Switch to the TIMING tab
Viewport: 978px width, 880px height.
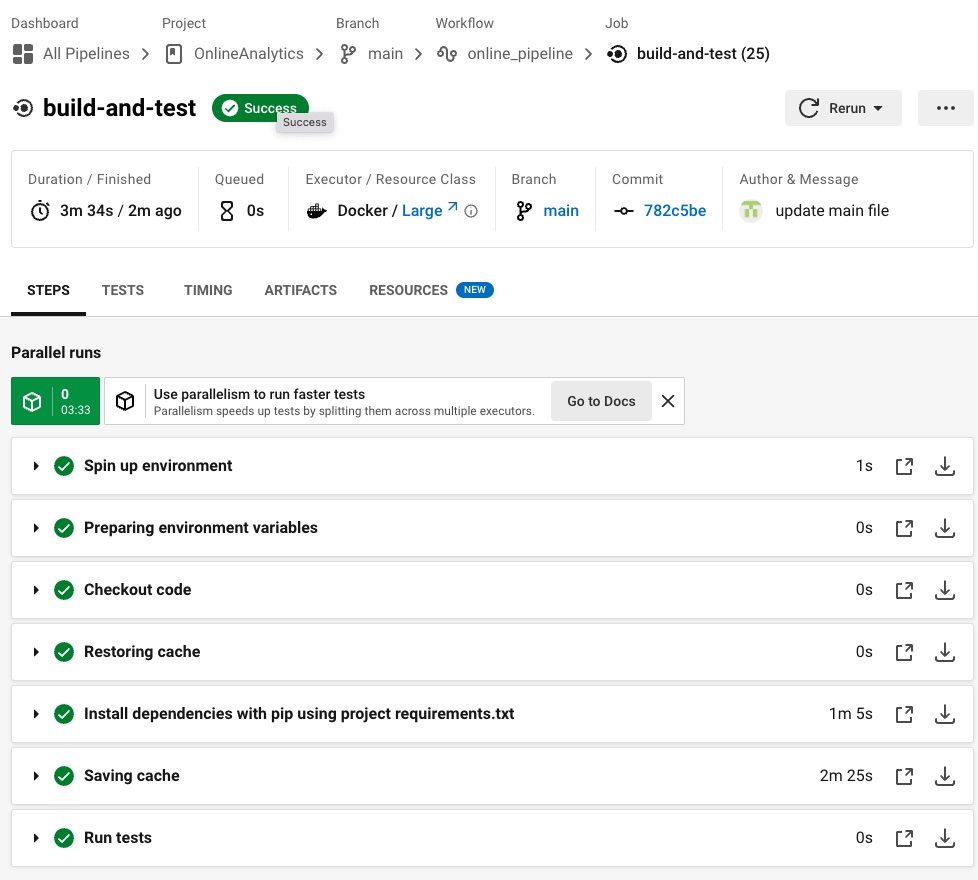pyautogui.click(x=208, y=290)
